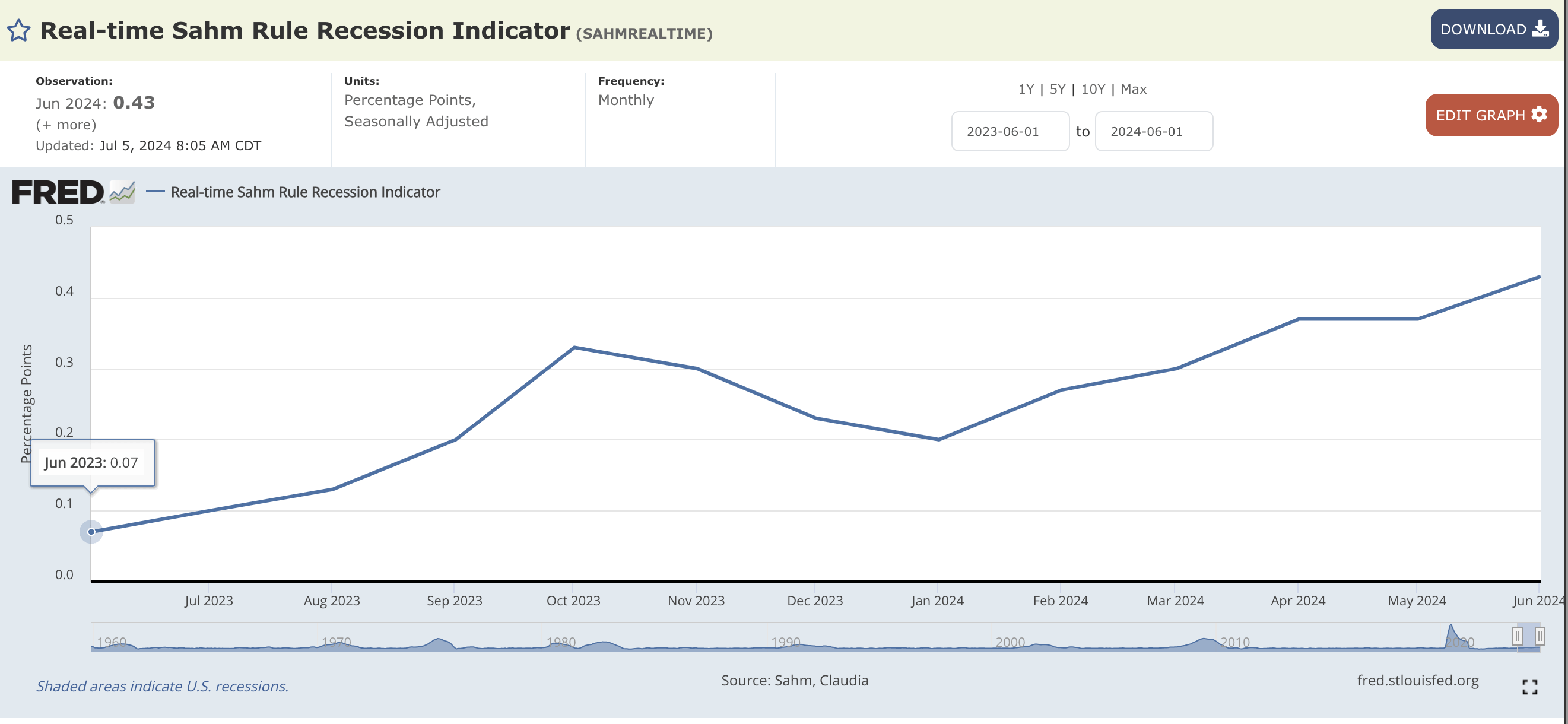1568x724 pixels.
Task: Expand the (+ more) observations link
Action: (66, 125)
